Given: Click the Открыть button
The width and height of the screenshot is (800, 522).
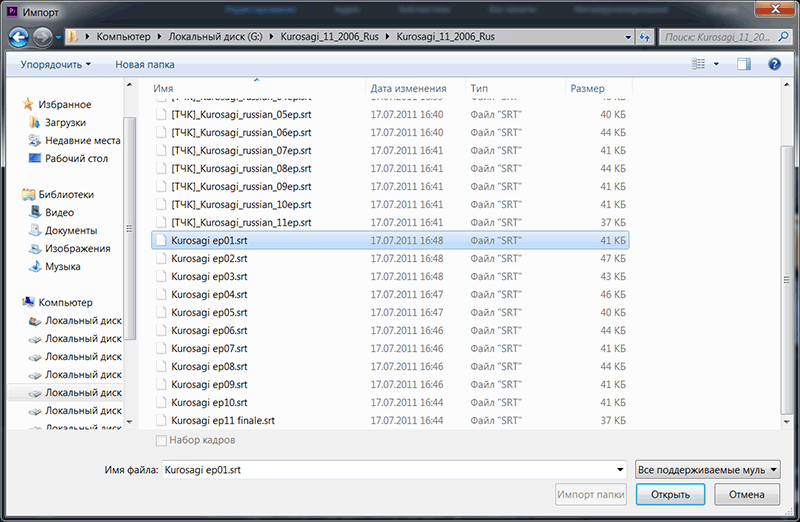Looking at the screenshot, I should [670, 494].
